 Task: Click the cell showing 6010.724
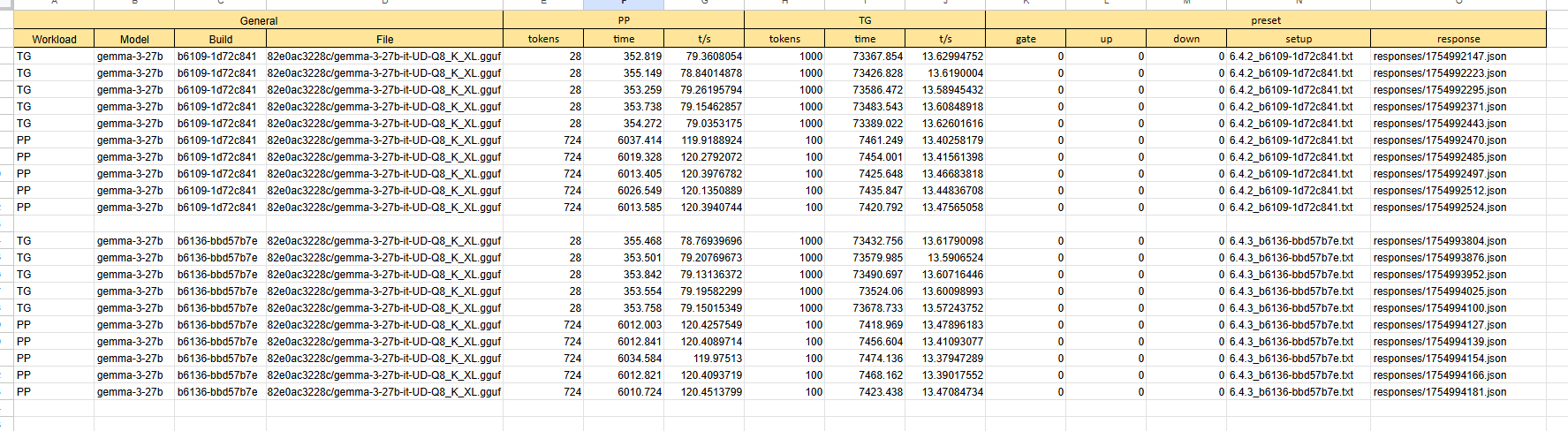click(624, 391)
